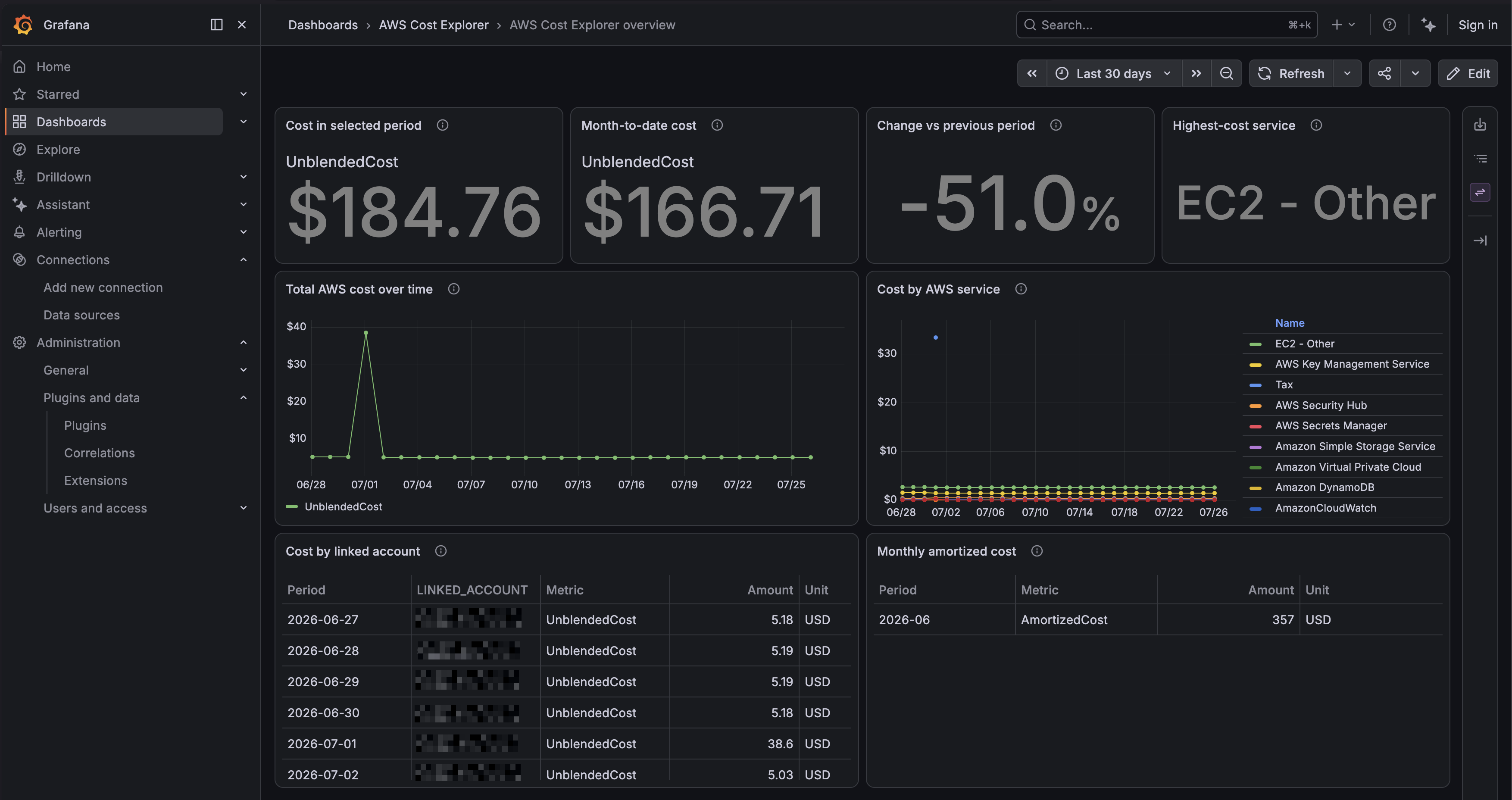Go to AWS Cost Explorer breadcrumb
The image size is (1512, 800).
434,25
